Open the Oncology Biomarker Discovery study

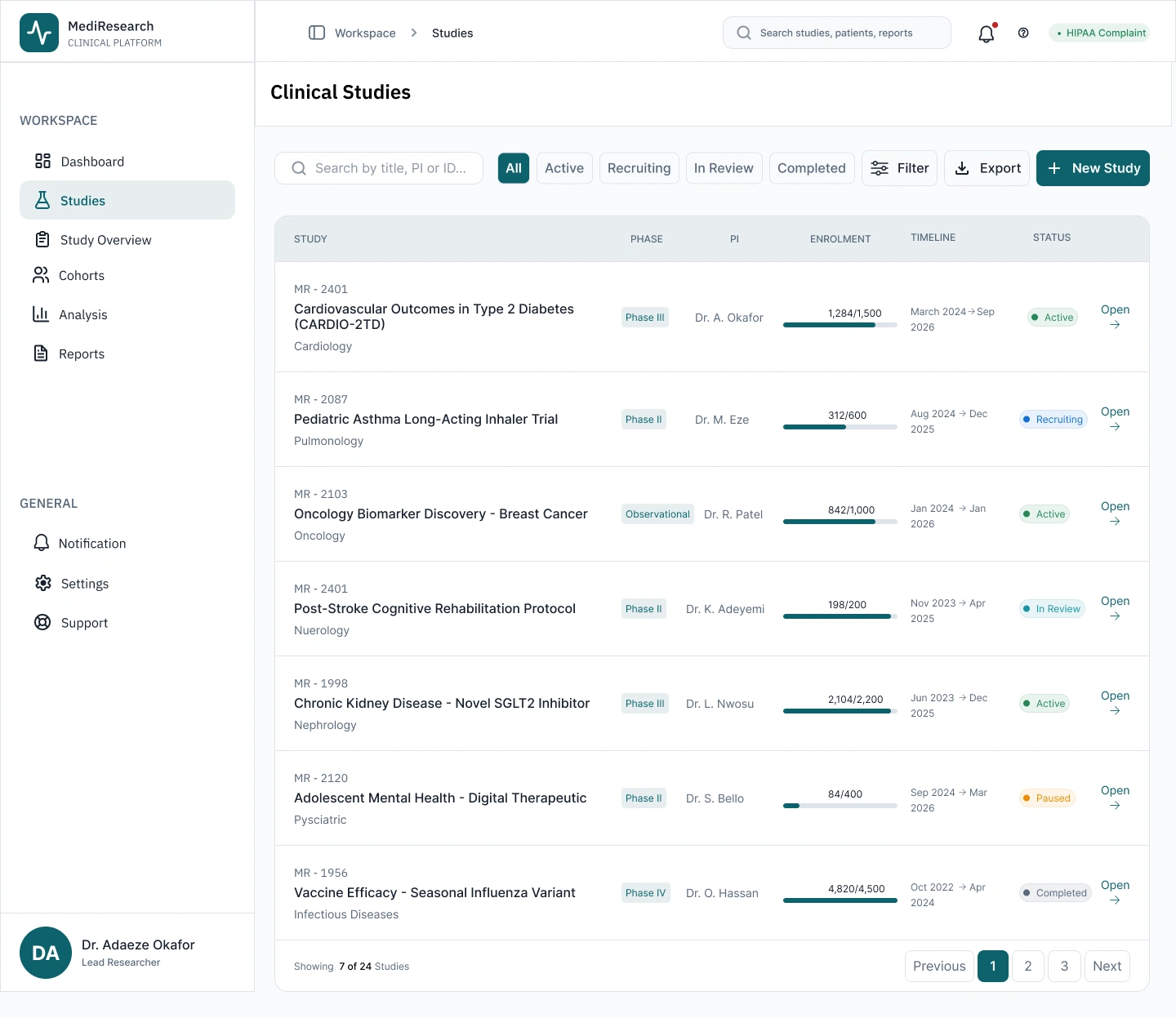pyautogui.click(x=1115, y=513)
